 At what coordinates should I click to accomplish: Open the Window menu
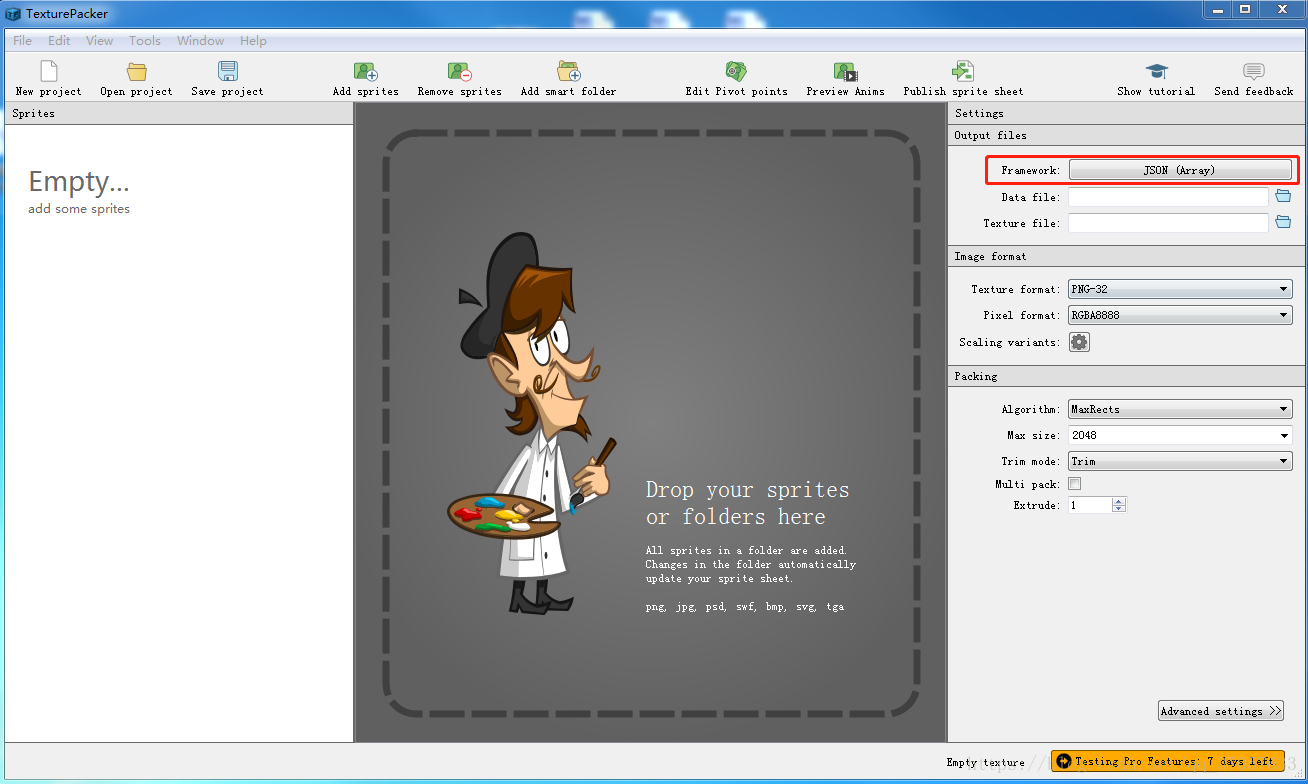pyautogui.click(x=200, y=41)
